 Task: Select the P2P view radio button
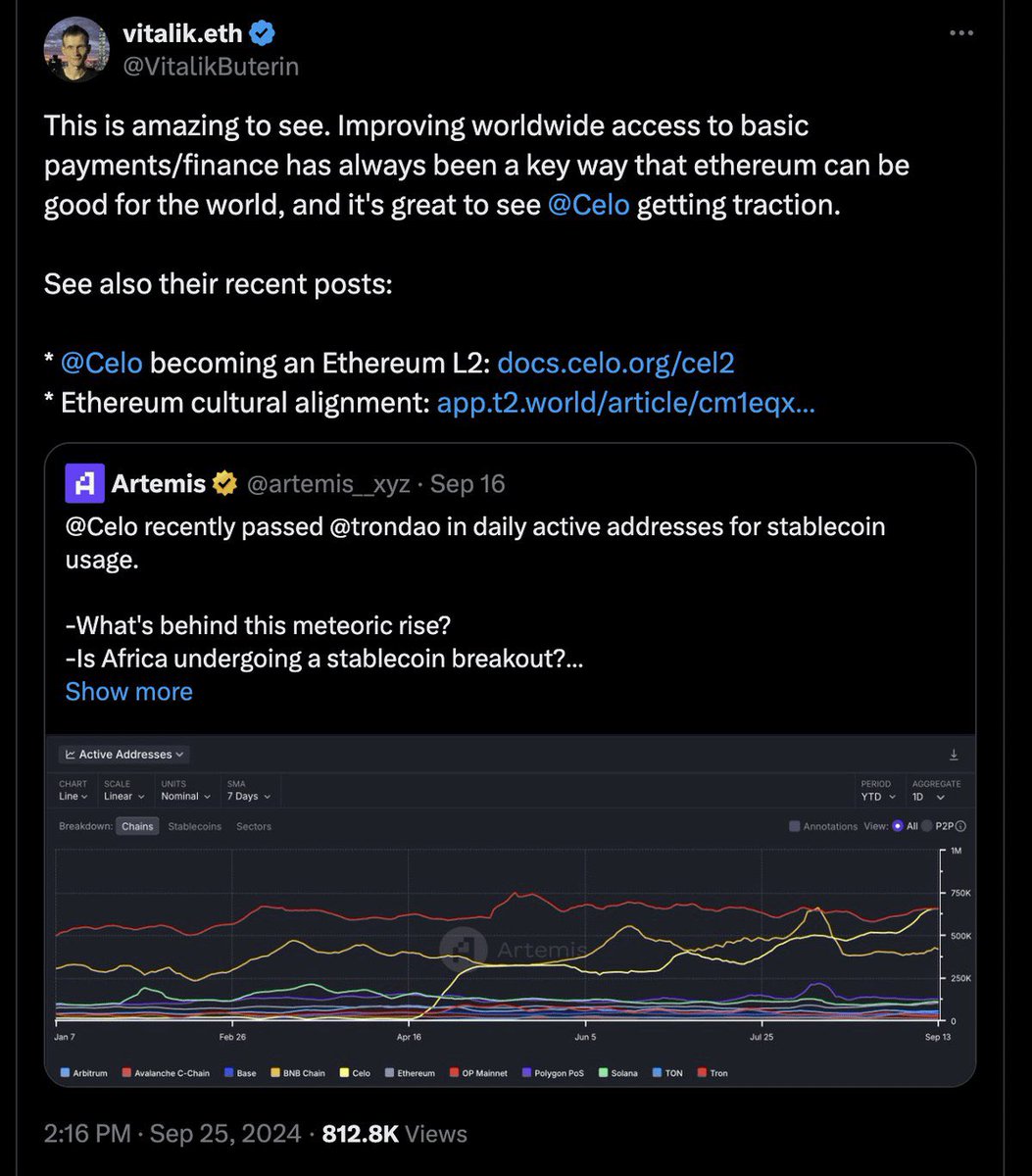point(927,826)
